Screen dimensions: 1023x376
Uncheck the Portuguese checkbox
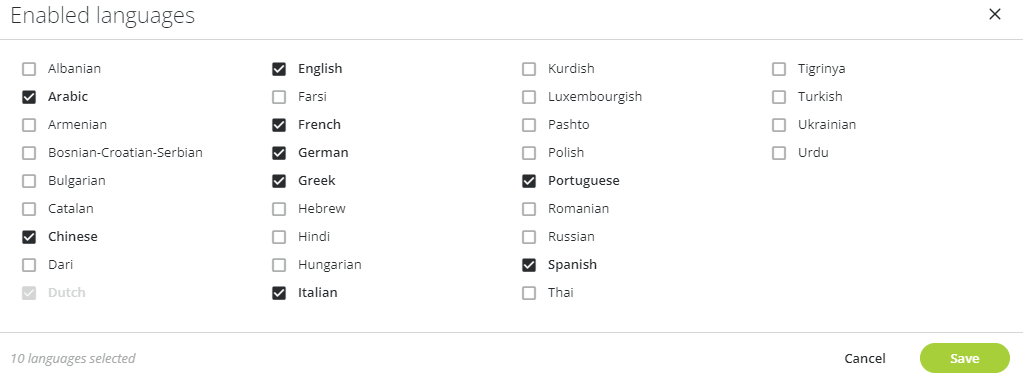(528, 181)
